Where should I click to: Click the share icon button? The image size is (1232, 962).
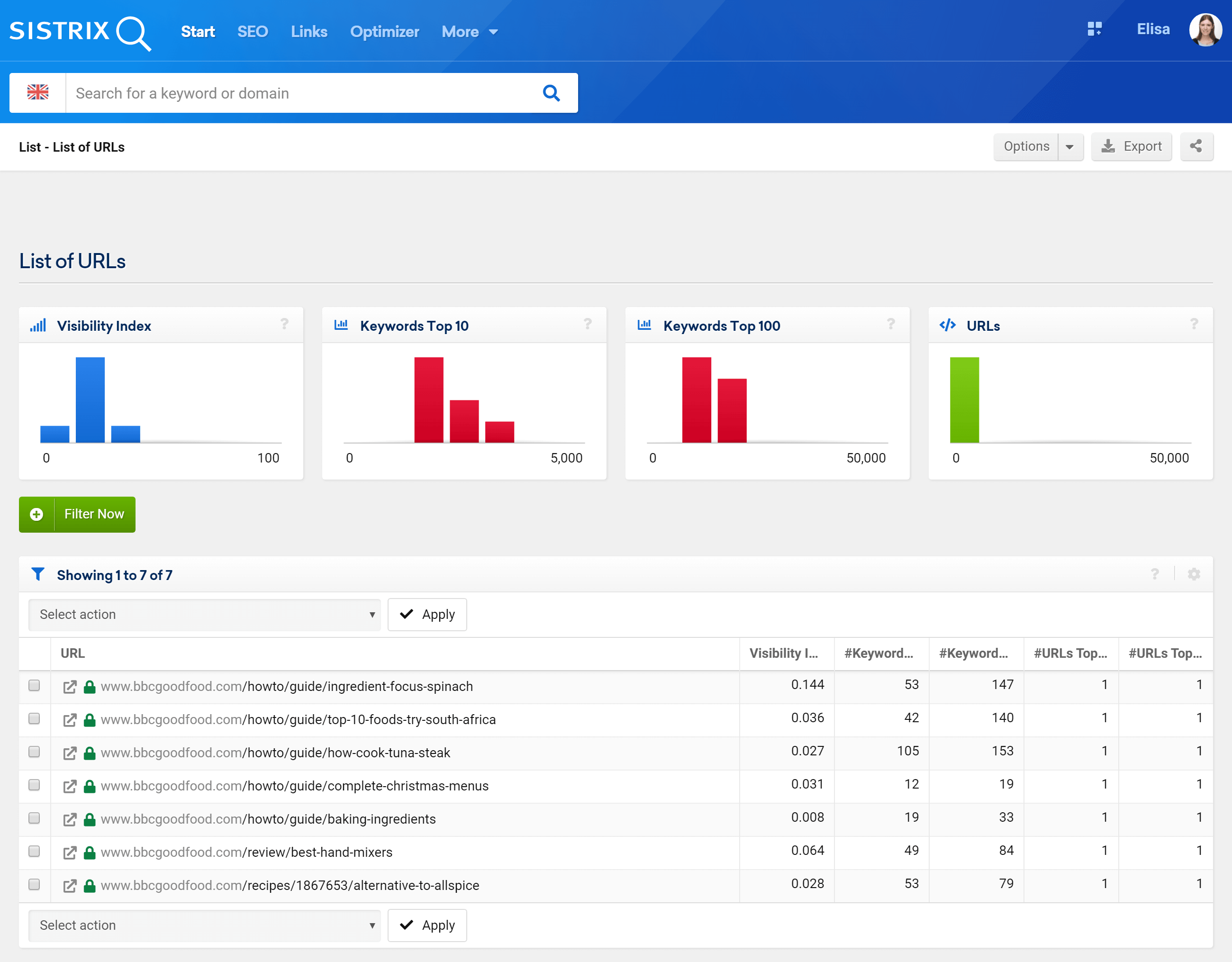coord(1196,147)
